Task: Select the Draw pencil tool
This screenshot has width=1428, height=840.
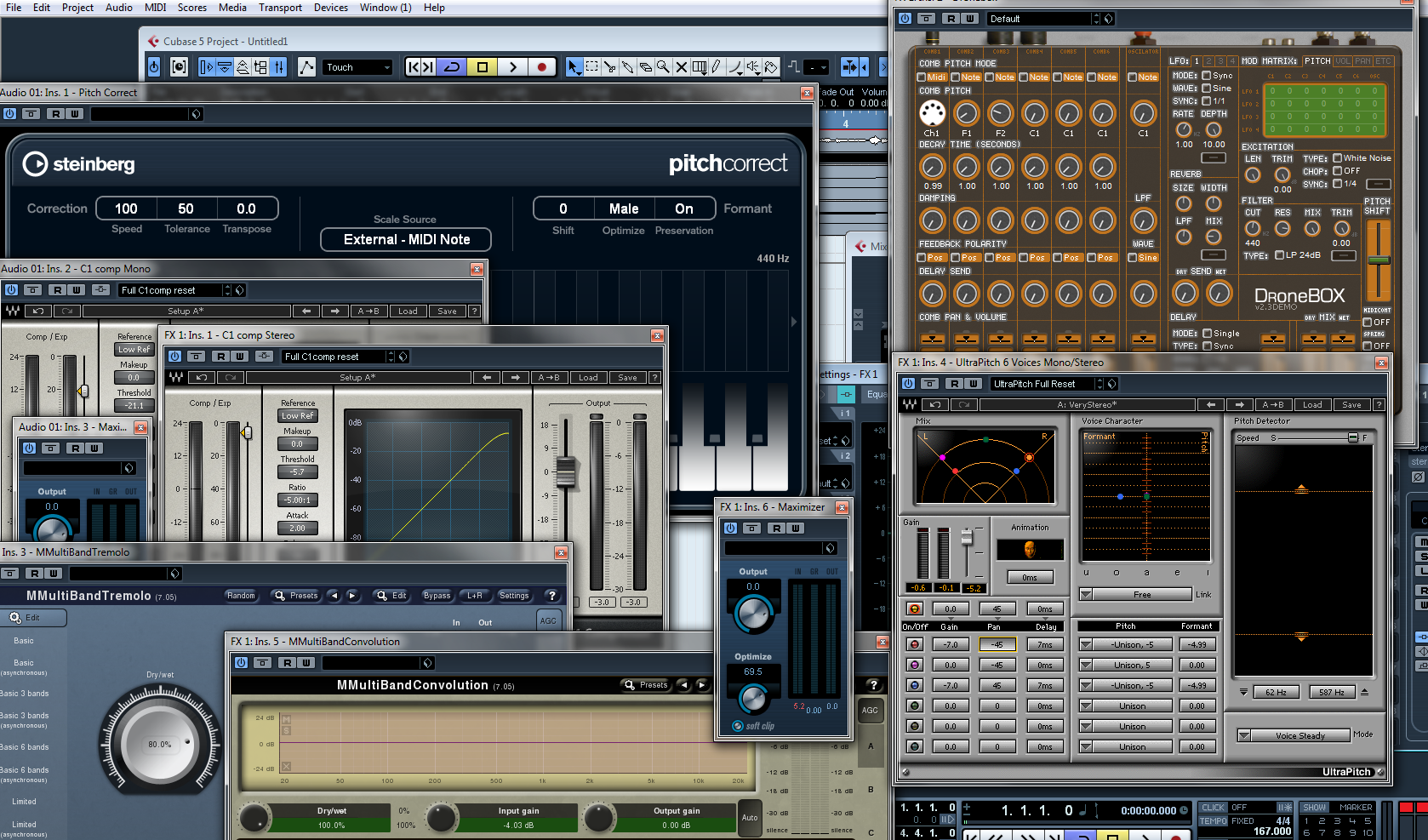Action: tap(717, 67)
